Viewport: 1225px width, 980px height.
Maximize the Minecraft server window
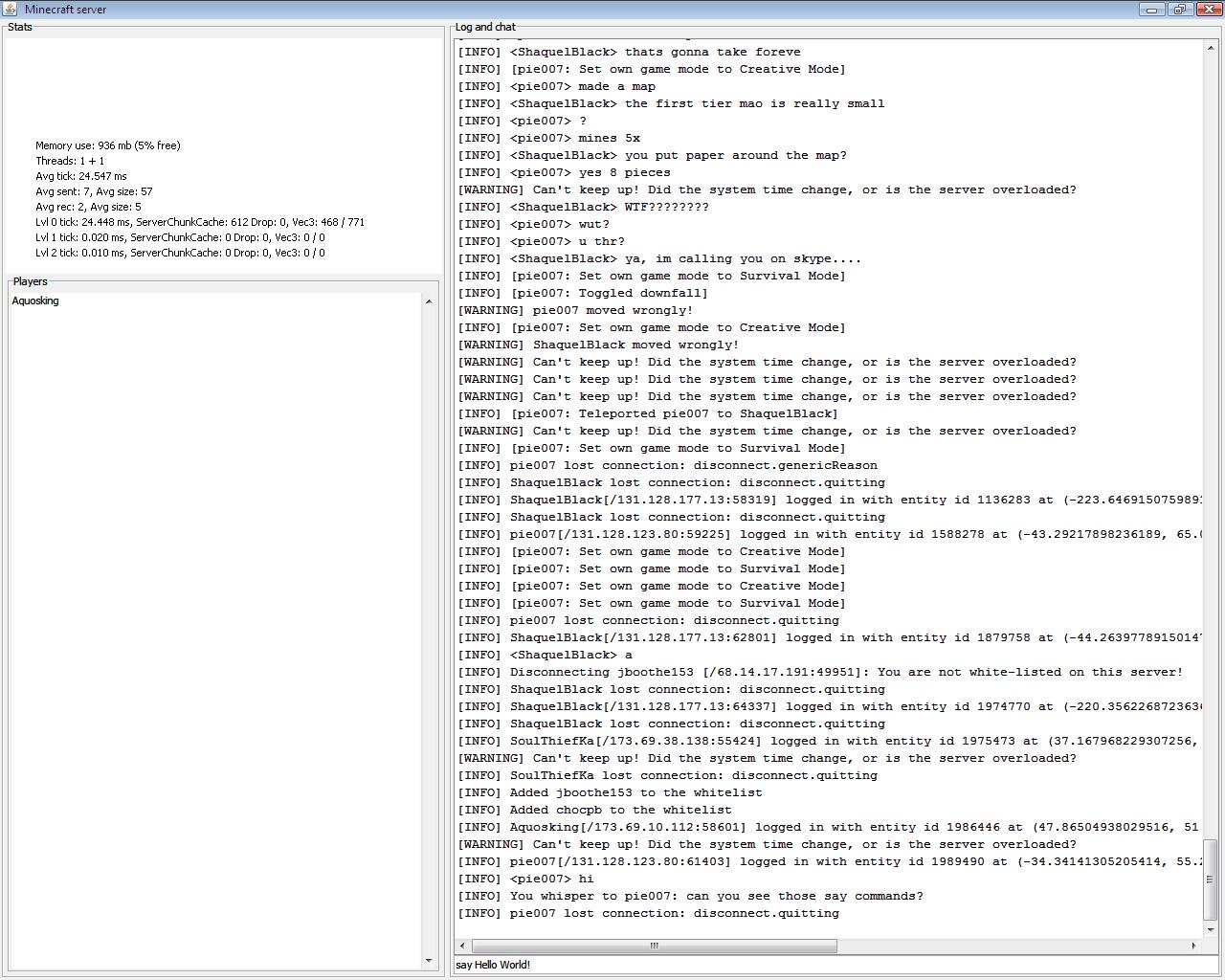click(1178, 10)
